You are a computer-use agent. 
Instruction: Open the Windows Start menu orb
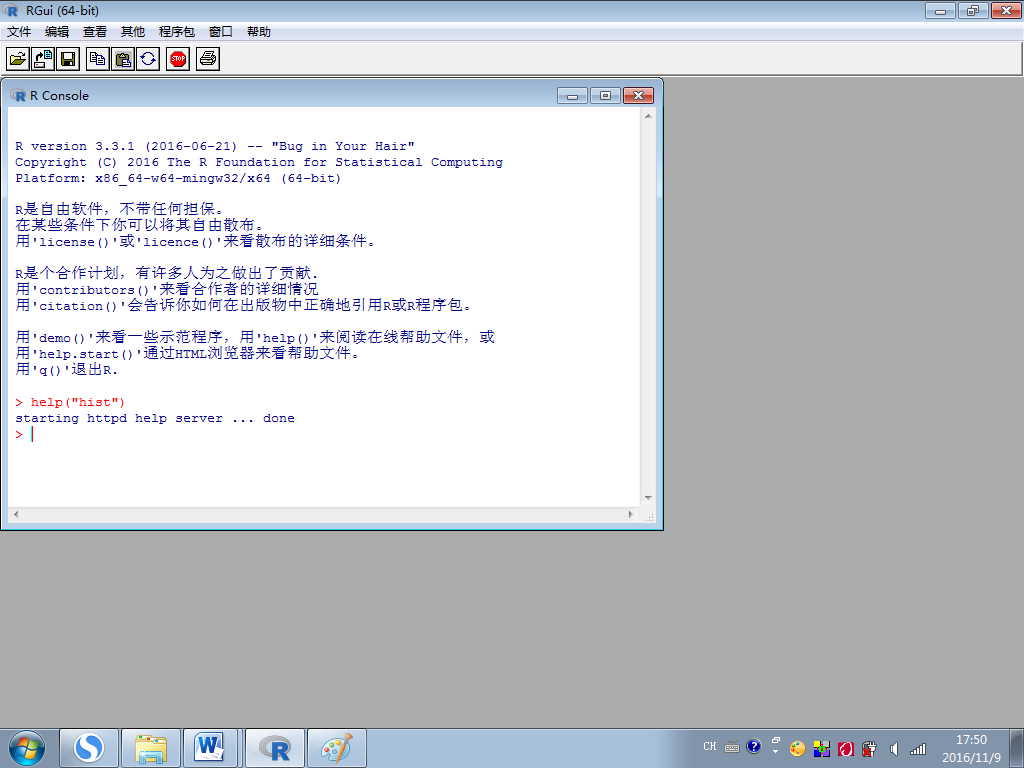click(27, 748)
